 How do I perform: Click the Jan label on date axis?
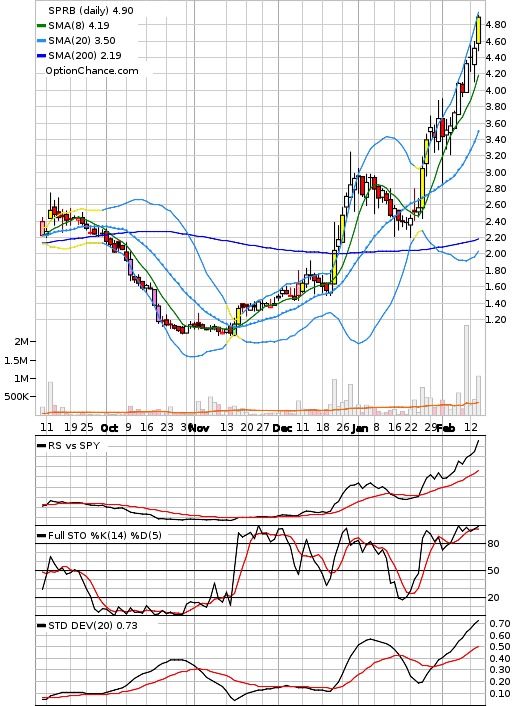pos(360,428)
